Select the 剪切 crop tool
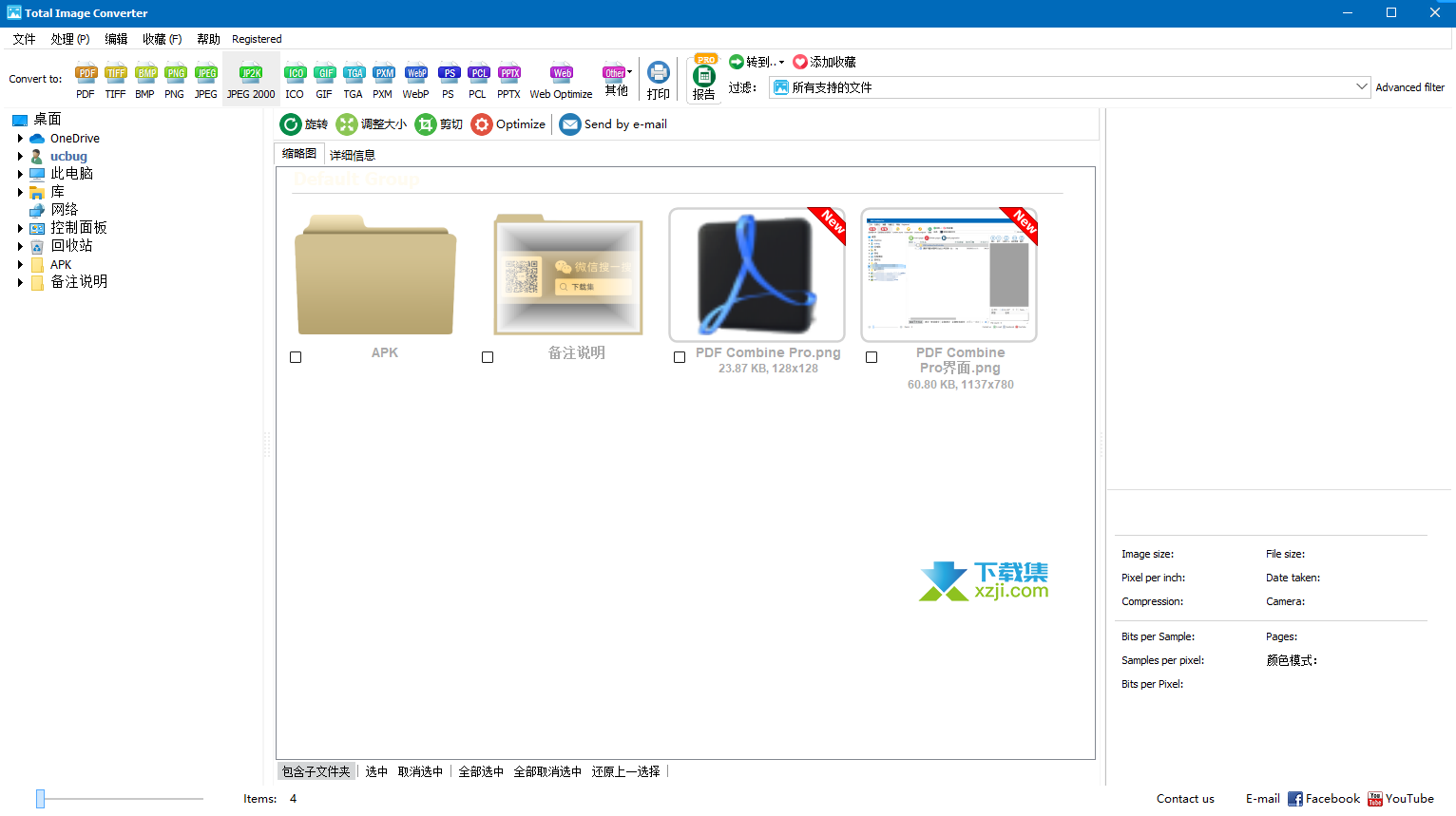 (x=439, y=124)
